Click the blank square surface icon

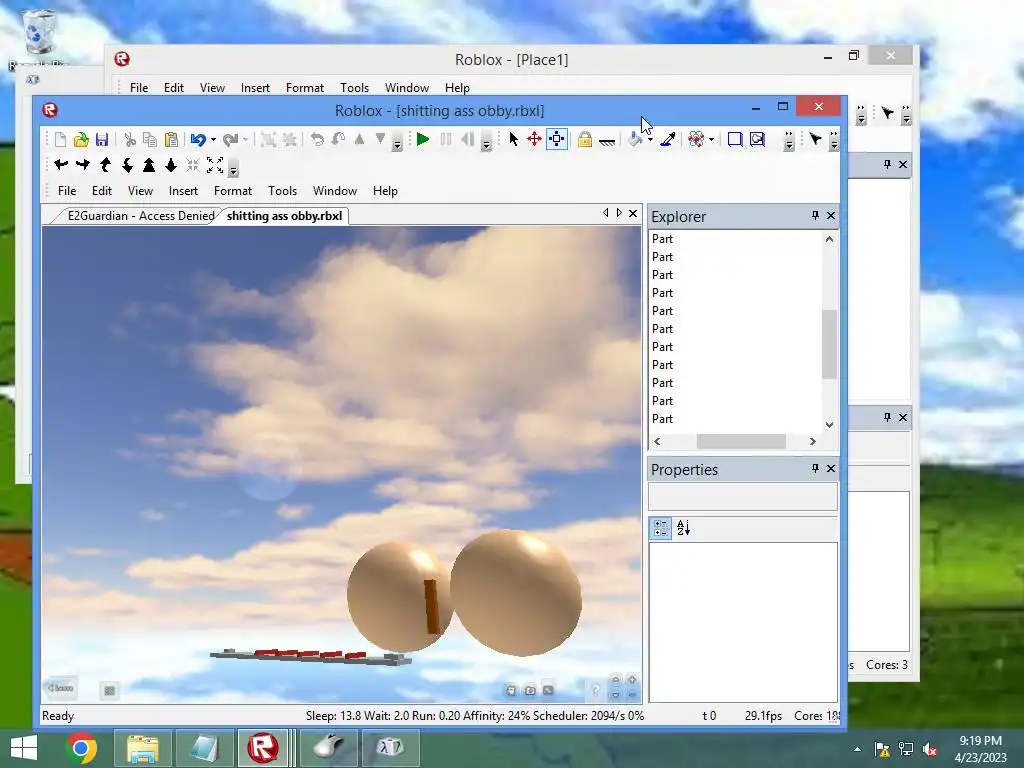[x=735, y=139]
